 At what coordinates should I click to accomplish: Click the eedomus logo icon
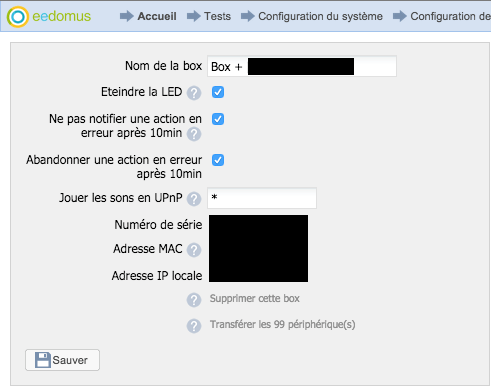18,16
